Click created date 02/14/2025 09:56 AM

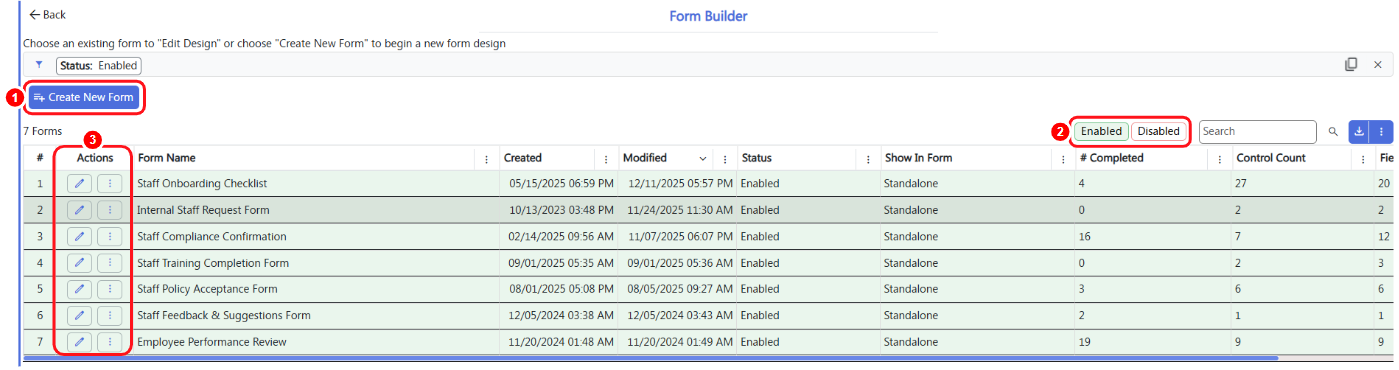(x=561, y=237)
